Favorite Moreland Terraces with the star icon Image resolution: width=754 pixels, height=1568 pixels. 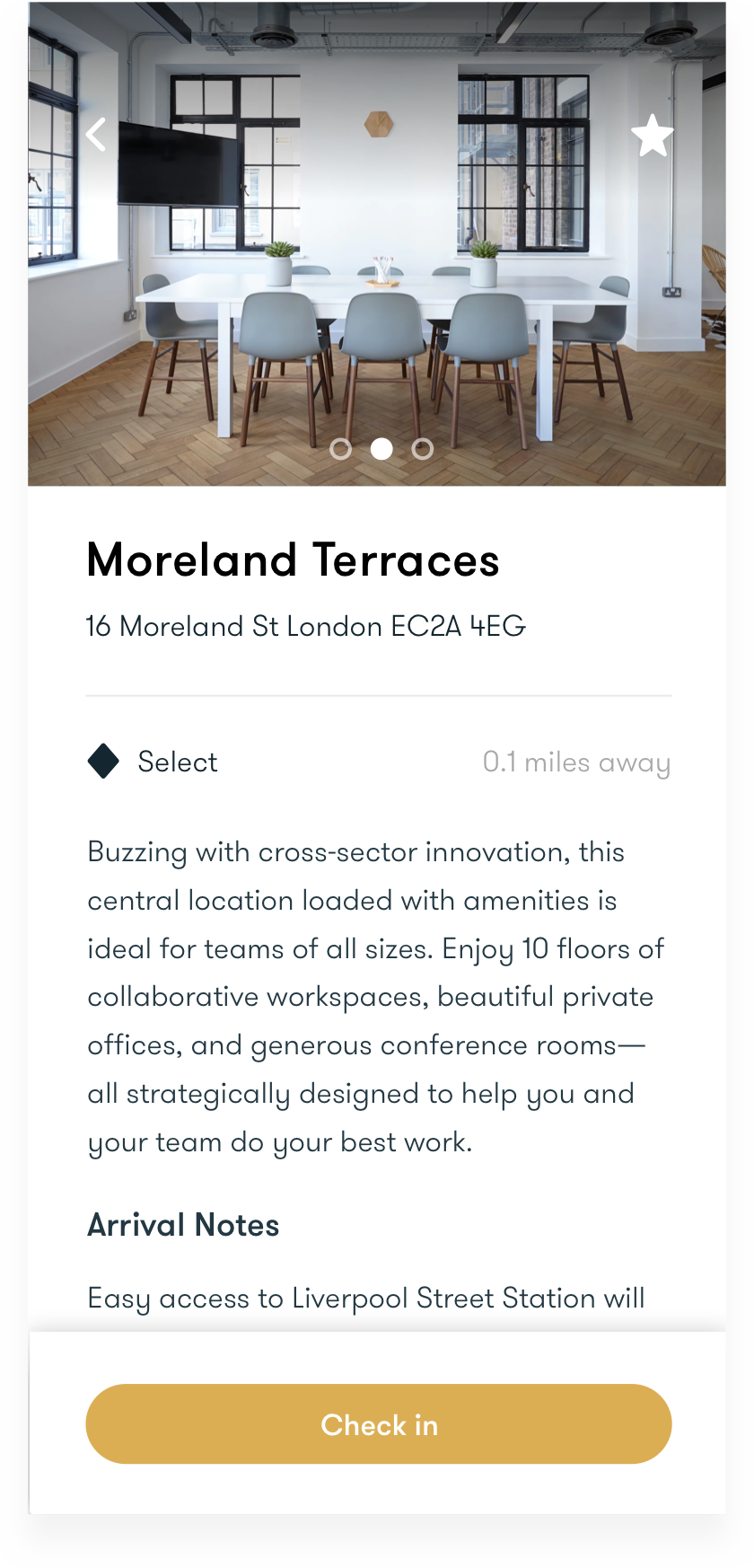pos(652,137)
